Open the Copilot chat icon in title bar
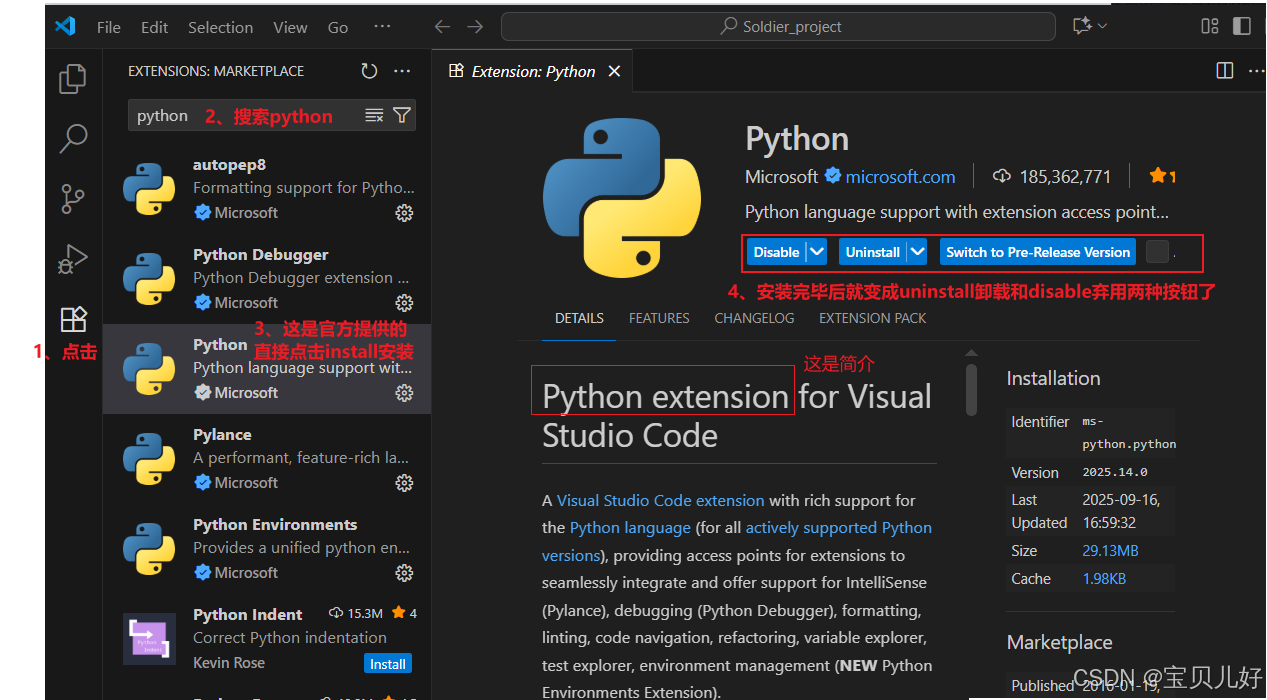Viewport: 1267px width, 700px height. (x=1081, y=27)
